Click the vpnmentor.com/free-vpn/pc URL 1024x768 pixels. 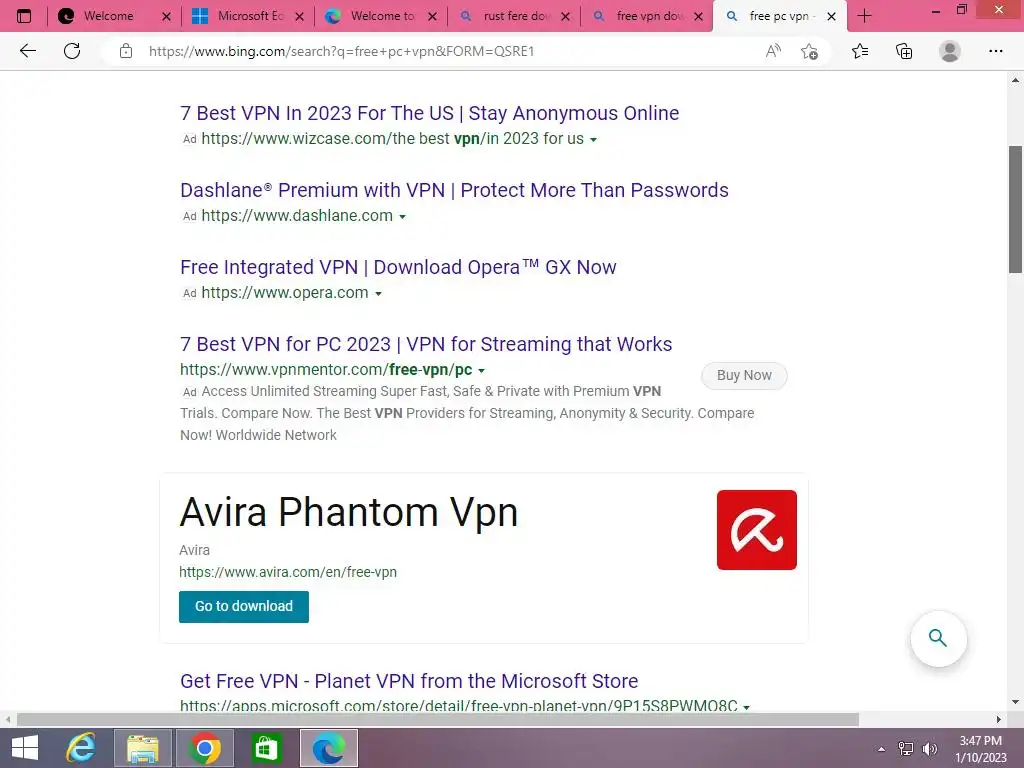pos(326,370)
